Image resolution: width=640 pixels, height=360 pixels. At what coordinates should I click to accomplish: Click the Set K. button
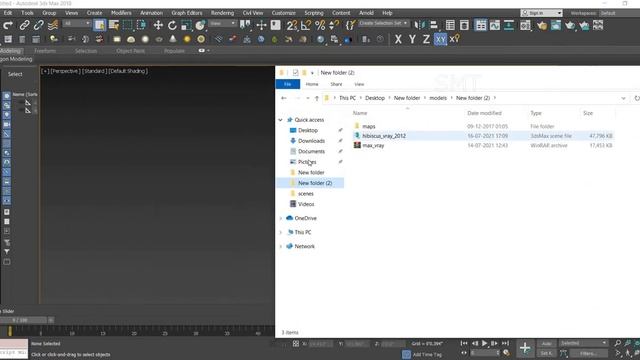click(x=547, y=353)
